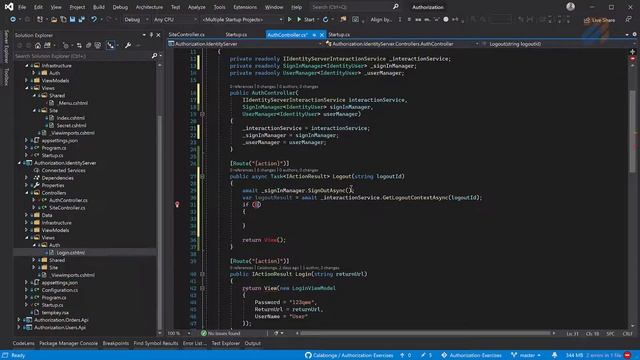Switch to the first Startup.cs tab
640x360 pixels.
(236, 35)
